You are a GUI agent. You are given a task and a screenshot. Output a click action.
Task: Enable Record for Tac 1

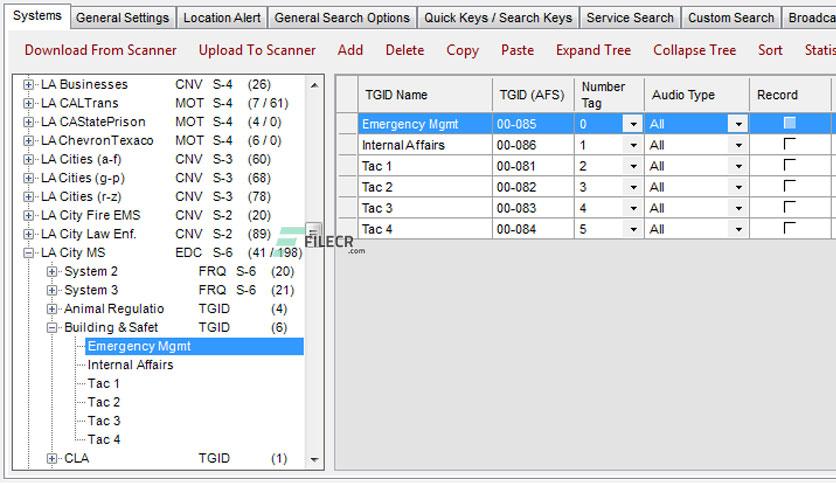790,165
